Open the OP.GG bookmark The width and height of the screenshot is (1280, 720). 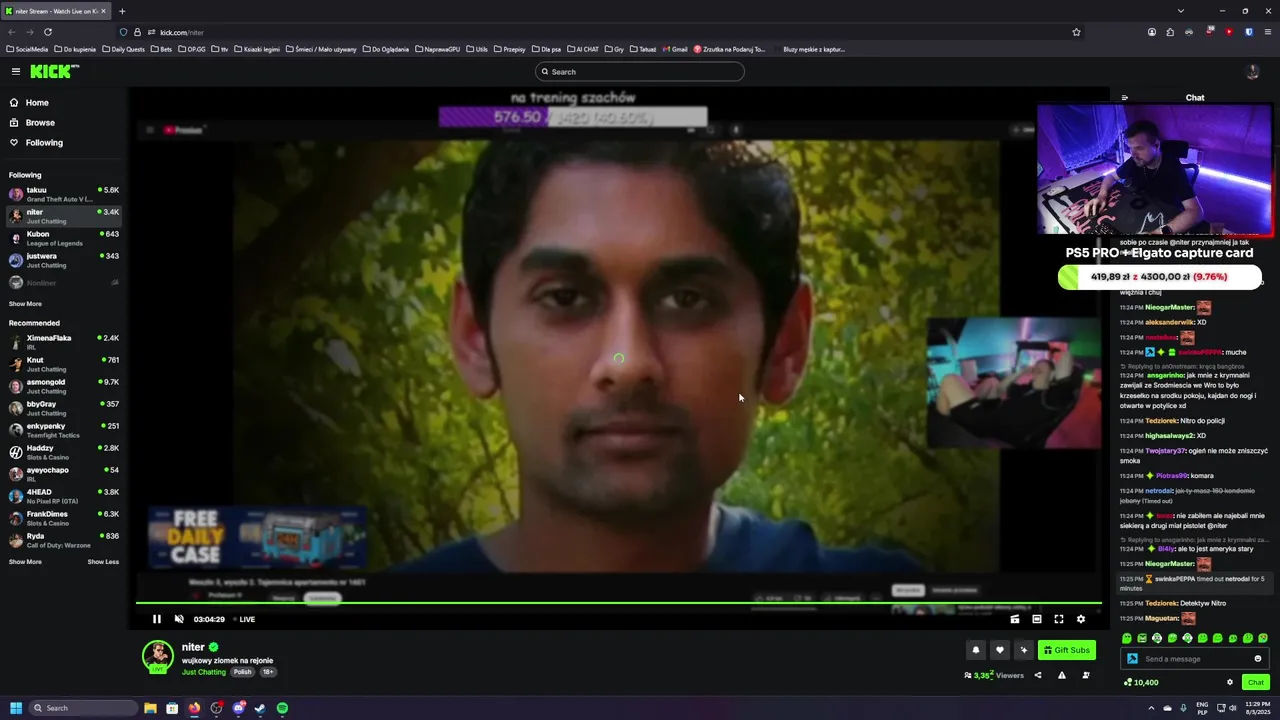191,49
